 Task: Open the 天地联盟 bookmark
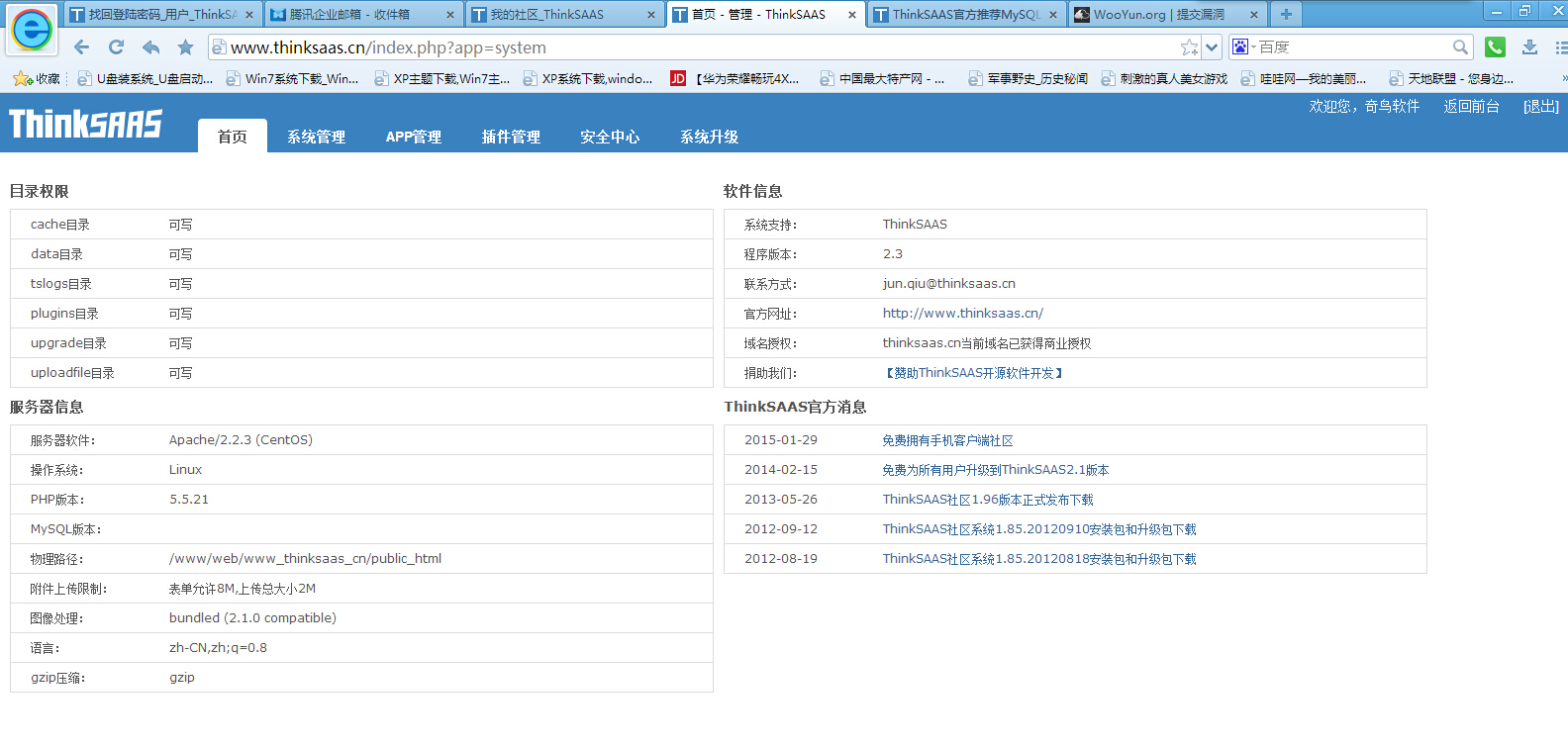pyautogui.click(x=1451, y=78)
